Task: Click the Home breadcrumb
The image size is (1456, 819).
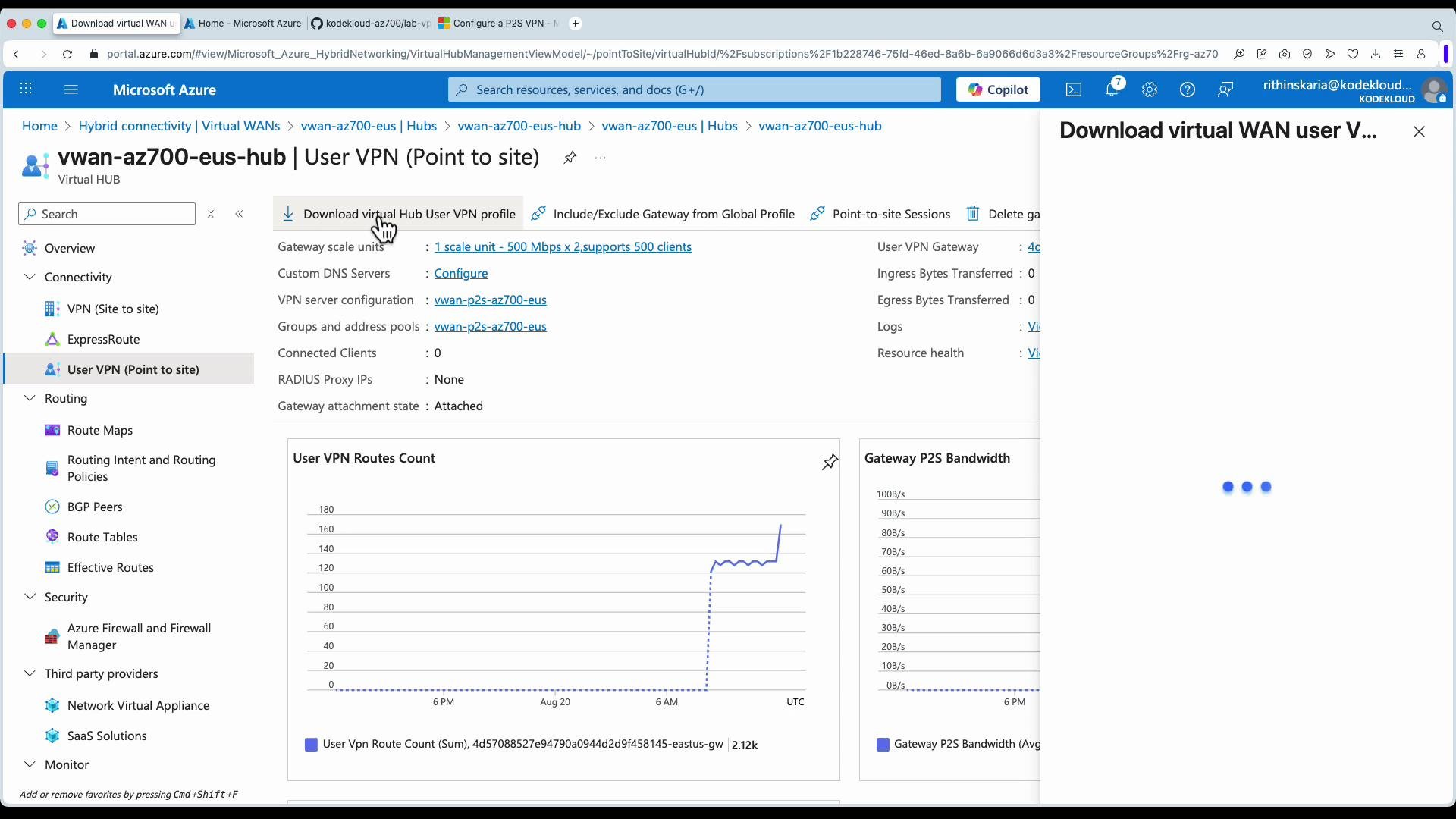Action: pos(39,126)
